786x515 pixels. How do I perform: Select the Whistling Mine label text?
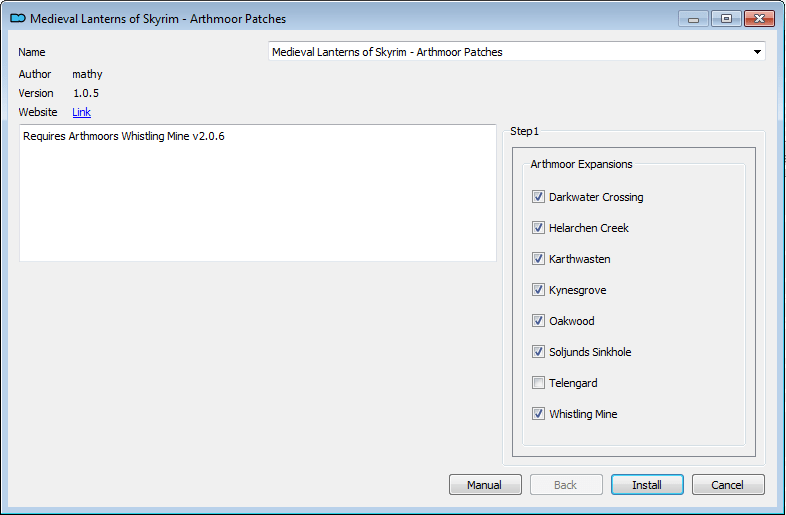[x=583, y=414]
